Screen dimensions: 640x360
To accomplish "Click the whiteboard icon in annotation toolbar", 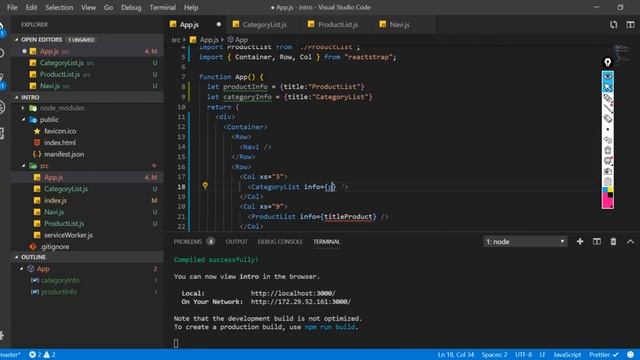I will 607,161.
